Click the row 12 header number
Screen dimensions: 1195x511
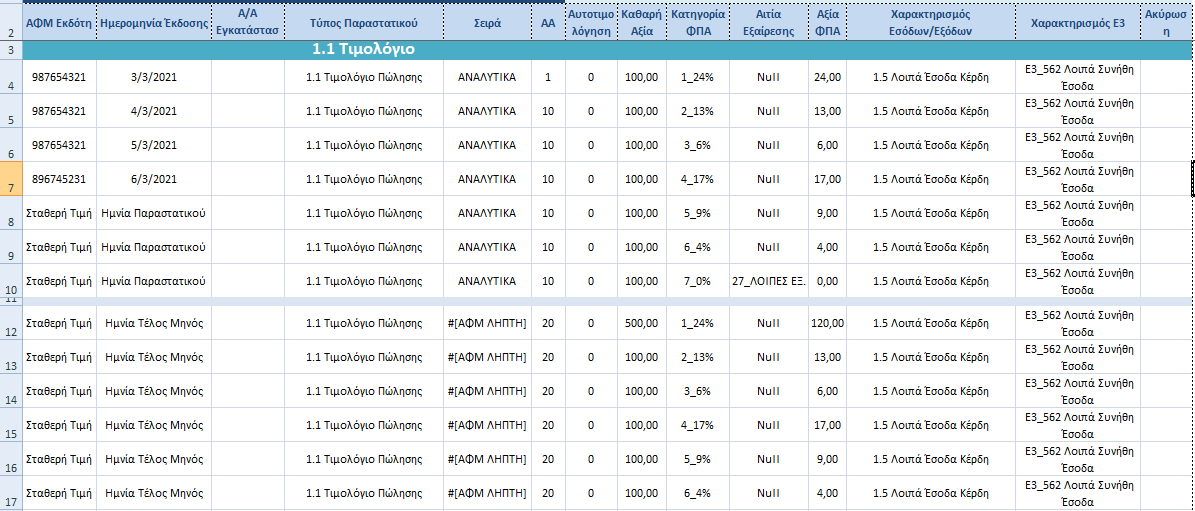pyautogui.click(x=10, y=330)
